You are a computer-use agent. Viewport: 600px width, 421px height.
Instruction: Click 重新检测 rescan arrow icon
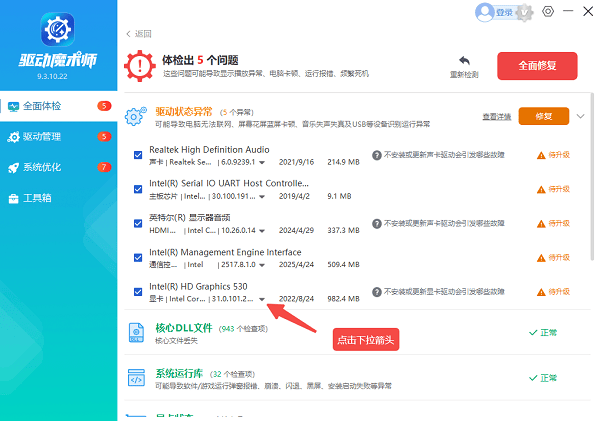point(464,60)
